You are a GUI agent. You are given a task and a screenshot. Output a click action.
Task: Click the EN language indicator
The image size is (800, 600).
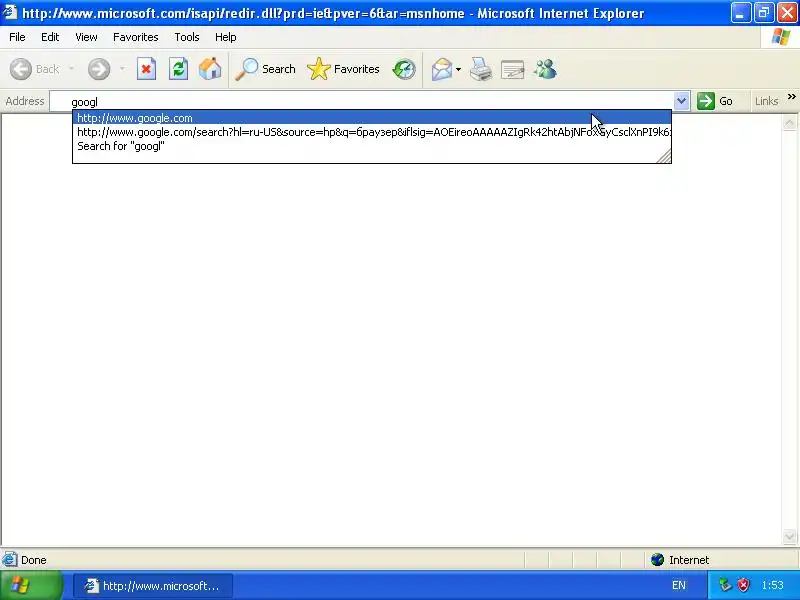tap(679, 585)
